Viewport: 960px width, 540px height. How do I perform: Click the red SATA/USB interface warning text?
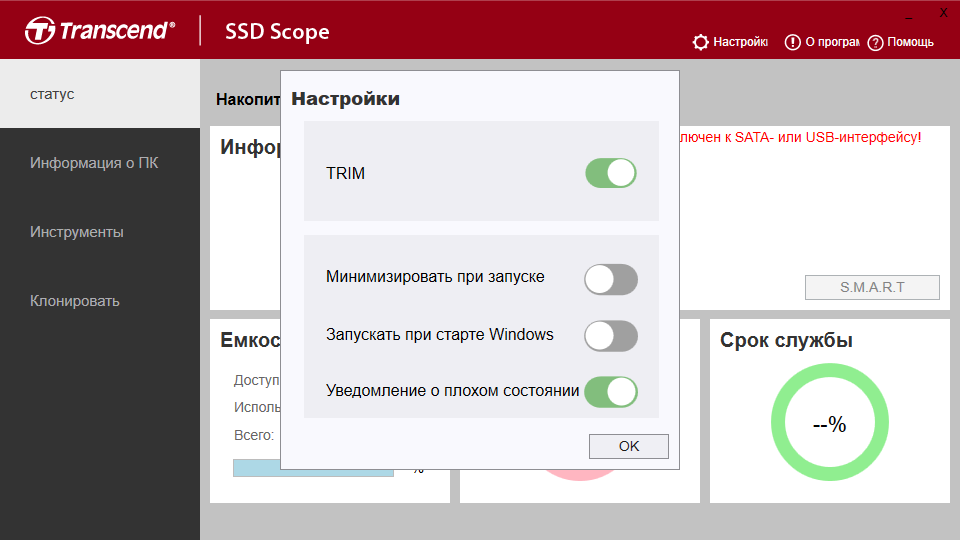[800, 137]
